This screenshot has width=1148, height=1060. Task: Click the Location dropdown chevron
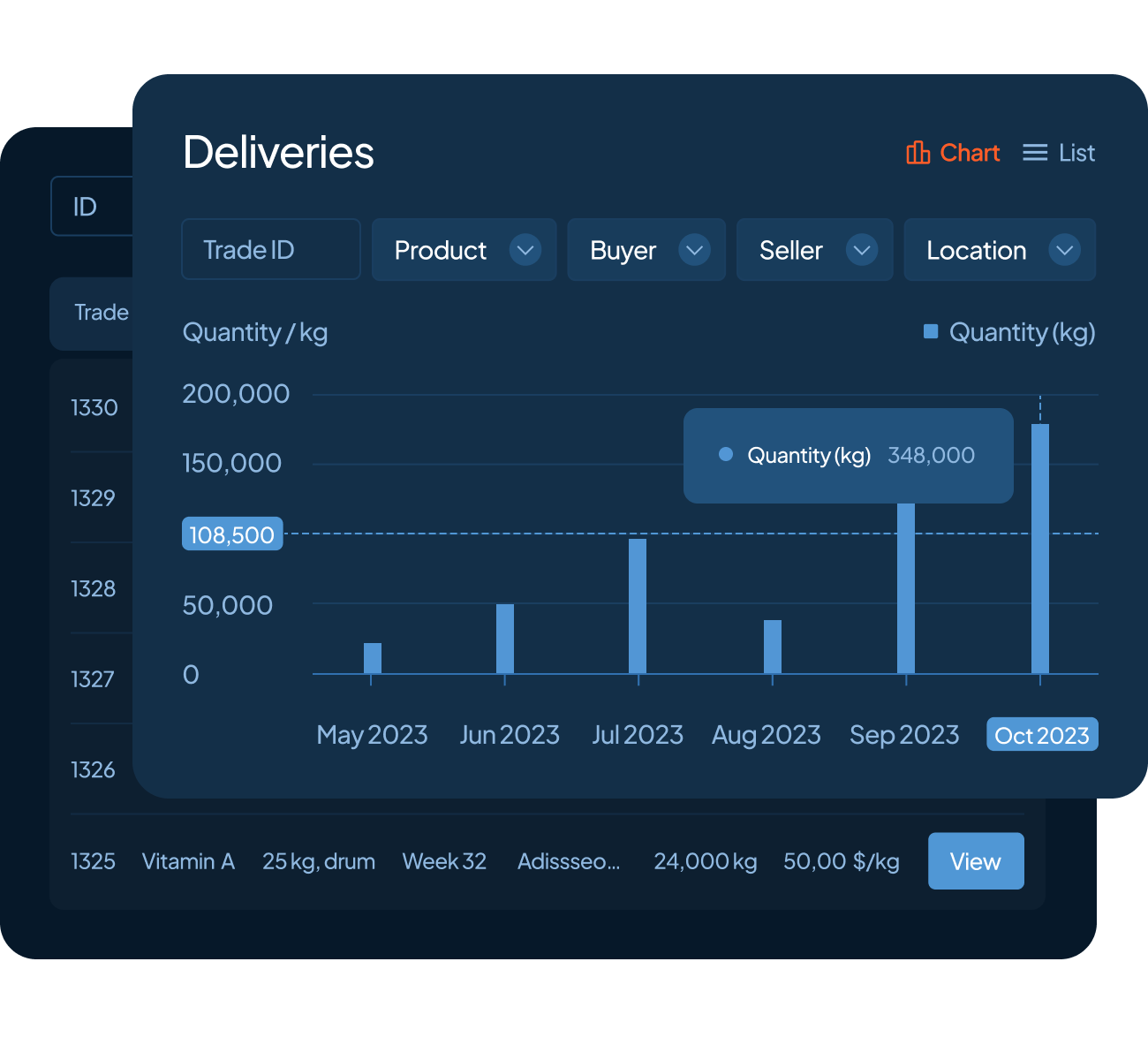[1064, 250]
